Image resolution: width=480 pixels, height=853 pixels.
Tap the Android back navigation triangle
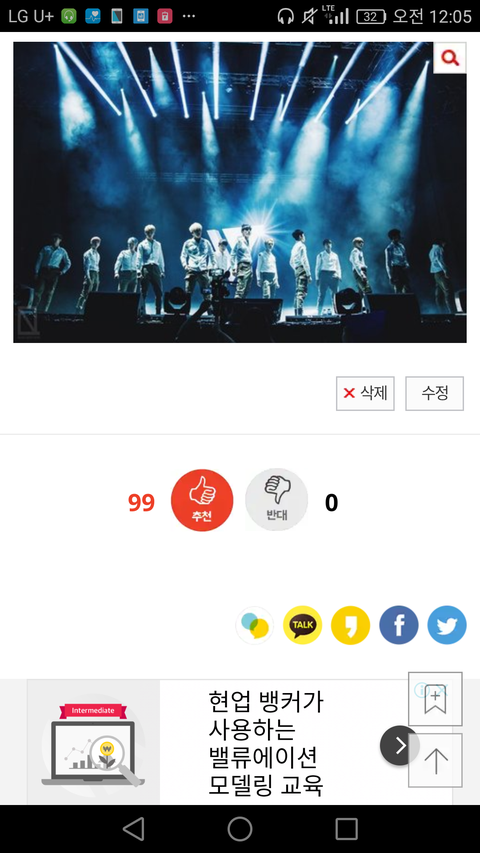point(133,829)
